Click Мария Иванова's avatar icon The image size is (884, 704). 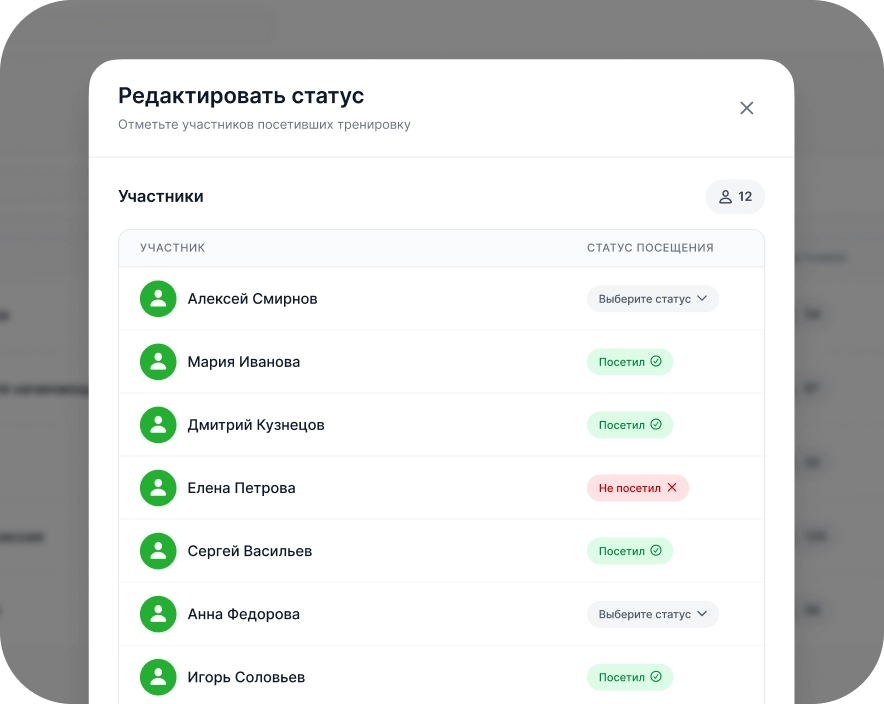pyautogui.click(x=158, y=362)
